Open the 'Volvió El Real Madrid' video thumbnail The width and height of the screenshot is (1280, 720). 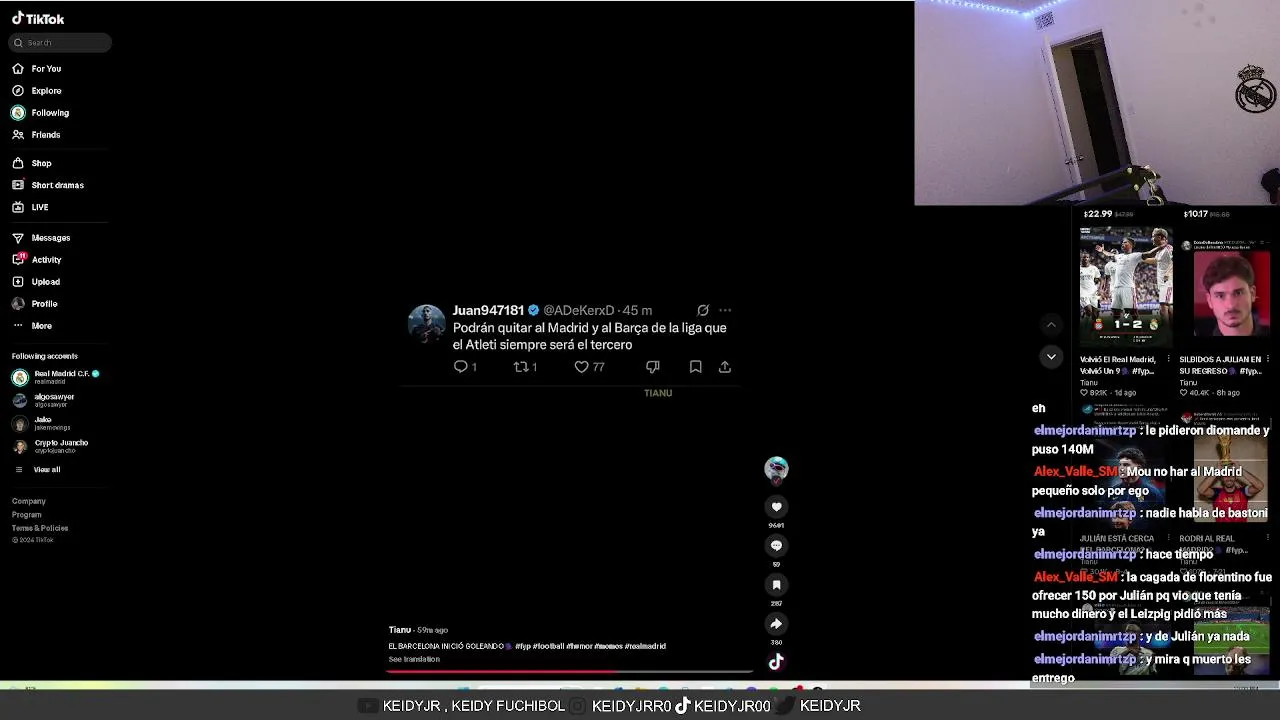[x=1126, y=287]
